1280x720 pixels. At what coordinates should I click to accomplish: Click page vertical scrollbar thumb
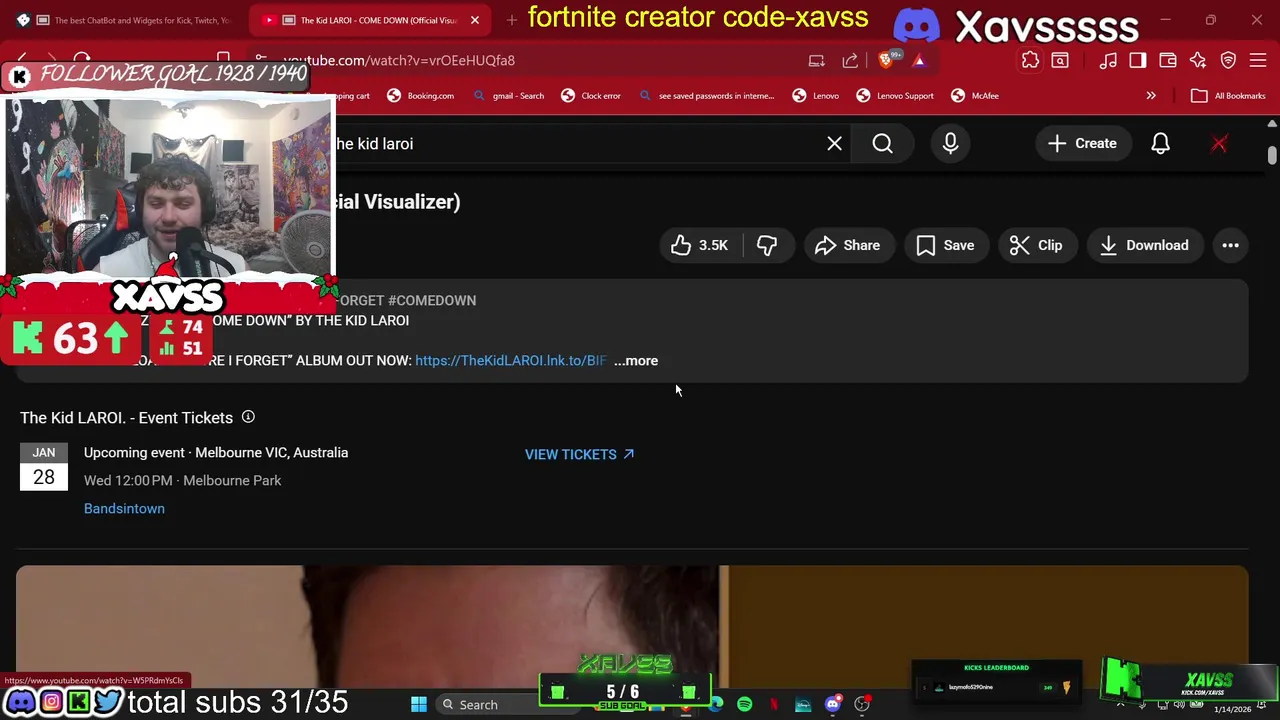(1272, 155)
